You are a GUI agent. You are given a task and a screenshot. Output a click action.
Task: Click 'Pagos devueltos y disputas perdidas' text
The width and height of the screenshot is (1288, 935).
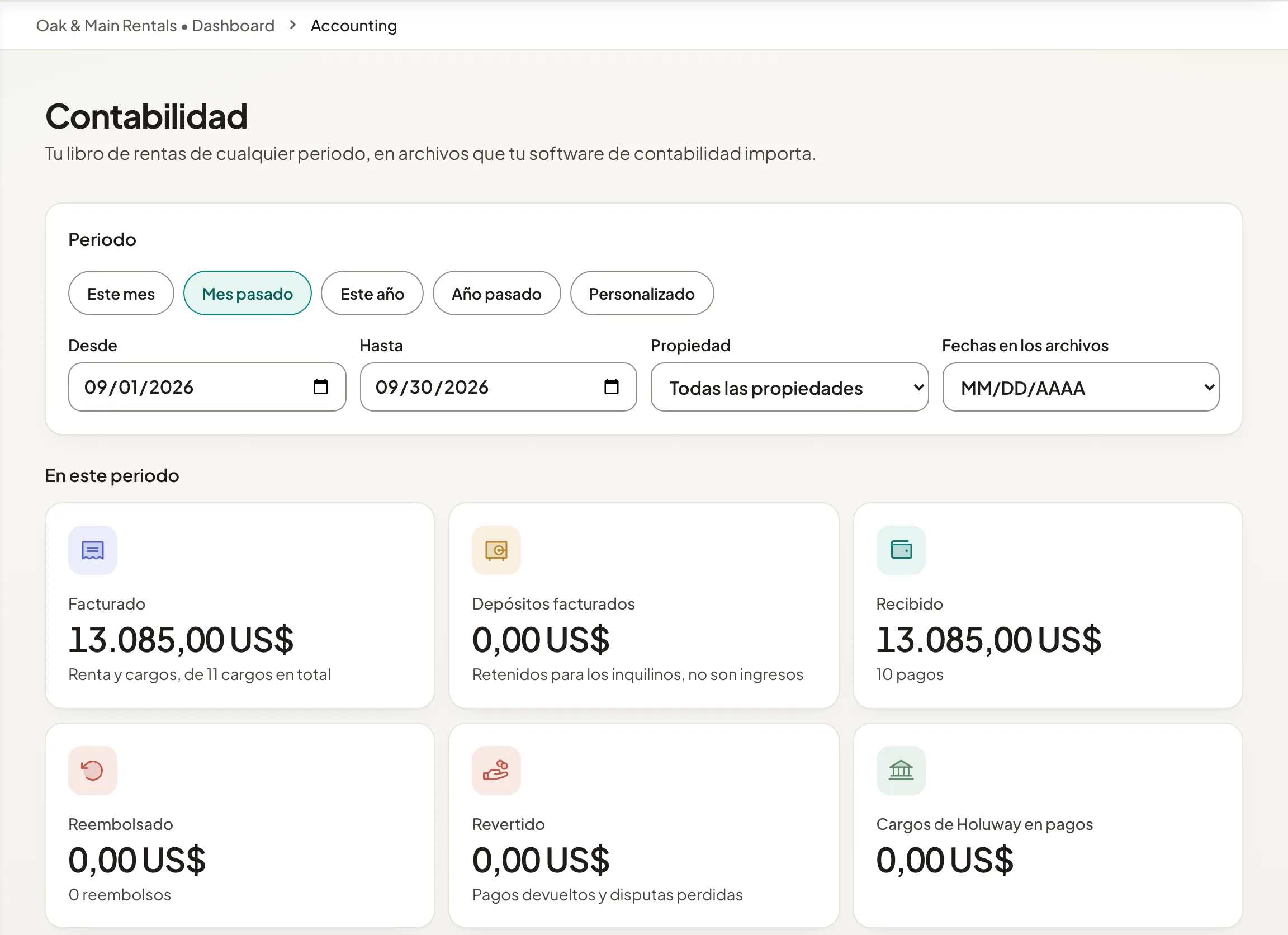(x=608, y=895)
